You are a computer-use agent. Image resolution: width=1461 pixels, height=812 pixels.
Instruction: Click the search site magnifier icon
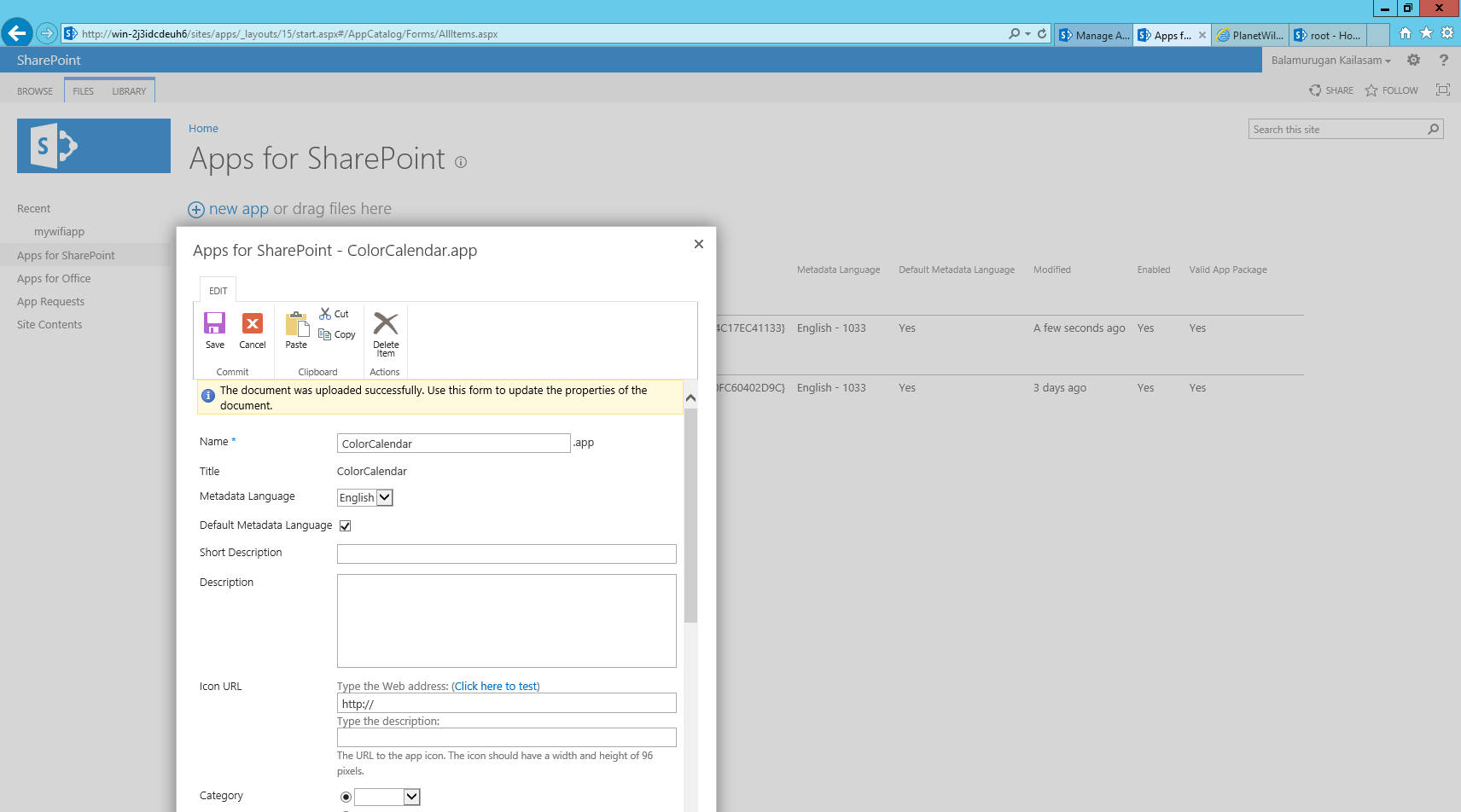1434,130
